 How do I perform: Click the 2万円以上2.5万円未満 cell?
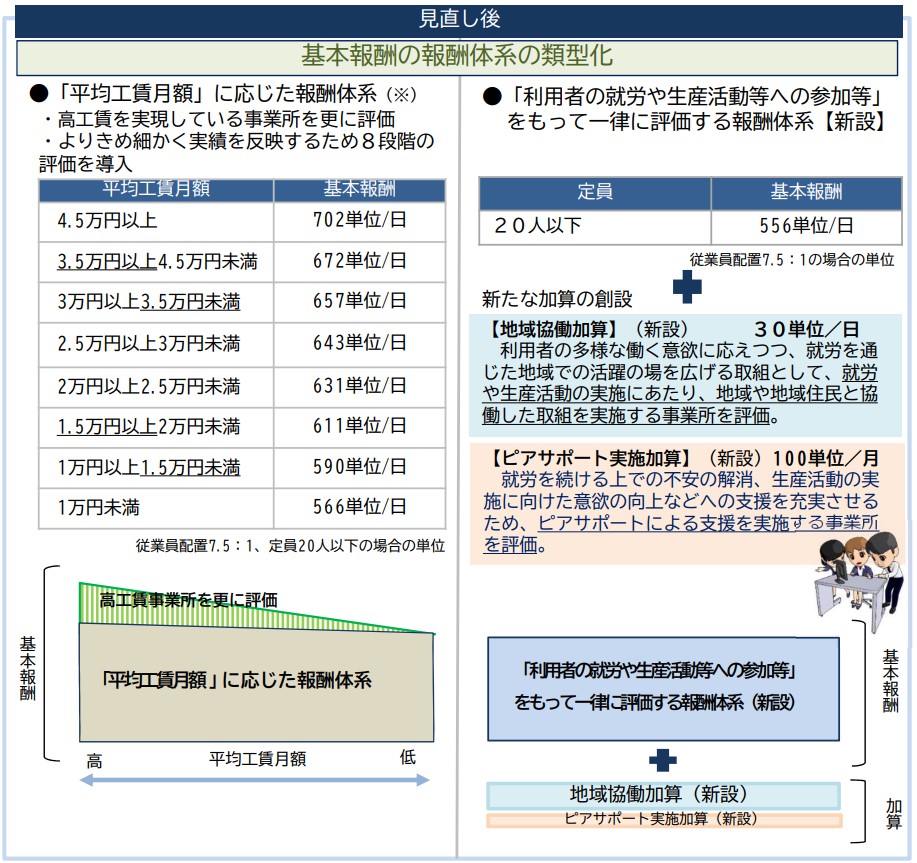(x=156, y=387)
